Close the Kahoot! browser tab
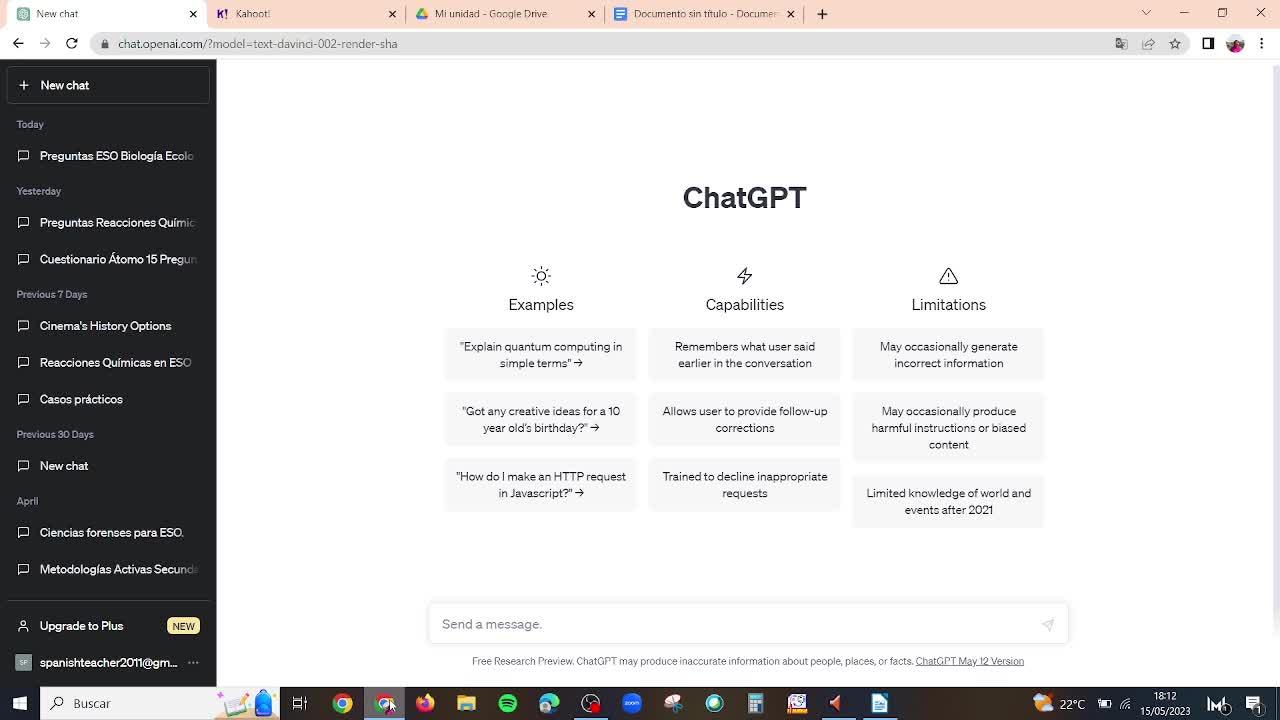Image resolution: width=1280 pixels, height=720 pixels. tap(392, 14)
